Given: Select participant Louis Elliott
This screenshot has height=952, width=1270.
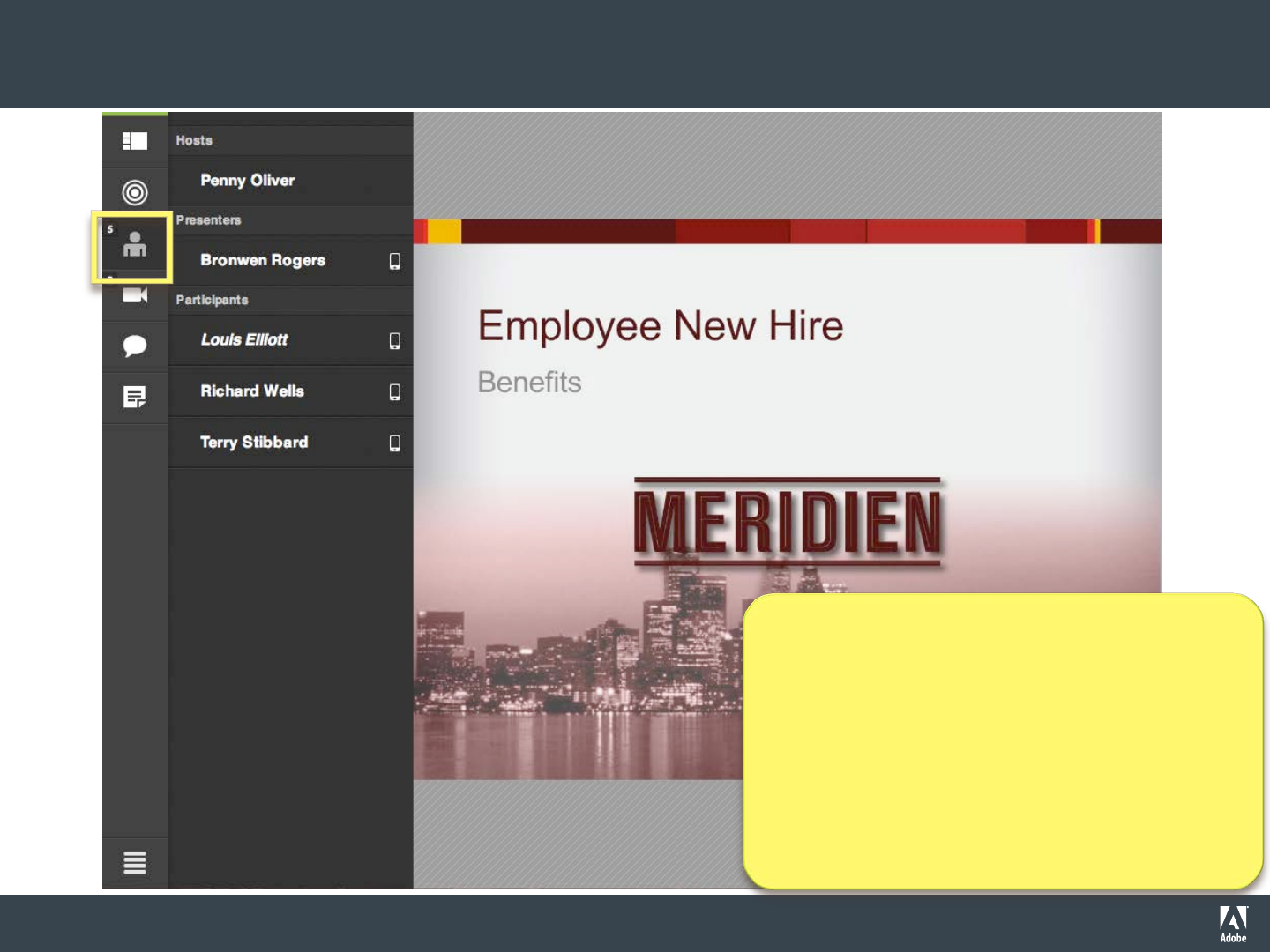Looking at the screenshot, I should [290, 340].
